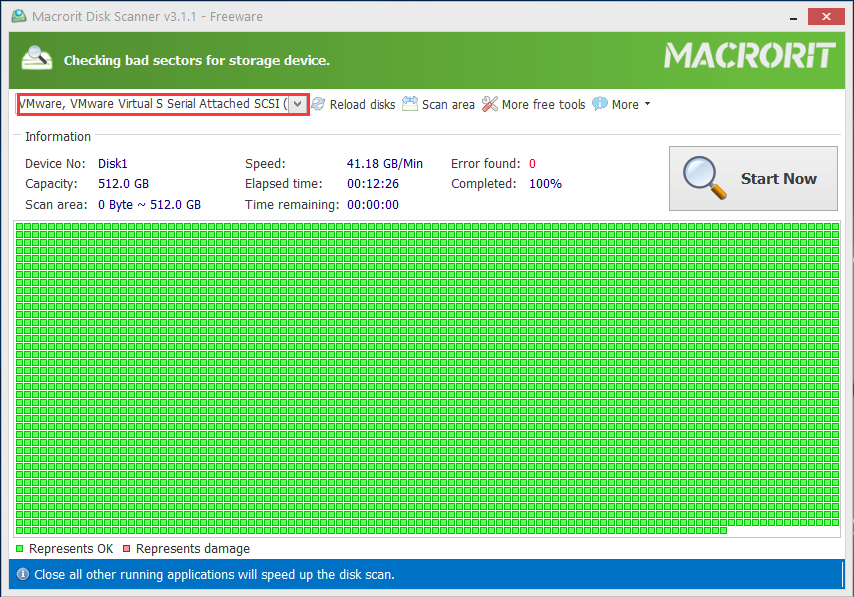This screenshot has height=597, width=854.
Task: Click the Speed value 41.18 GB/Min
Action: click(x=385, y=163)
